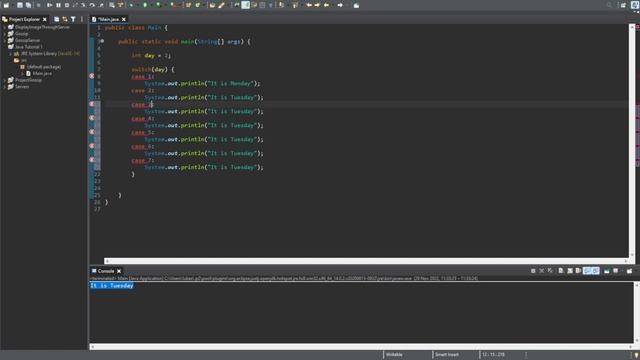Click the New Java Class icon
This screenshot has width=640, height=360.
point(198,5)
